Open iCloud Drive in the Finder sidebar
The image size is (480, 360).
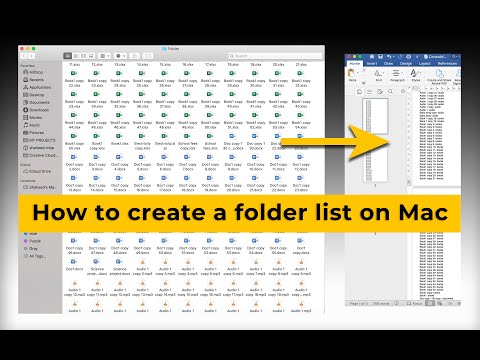pyautogui.click(x=37, y=171)
